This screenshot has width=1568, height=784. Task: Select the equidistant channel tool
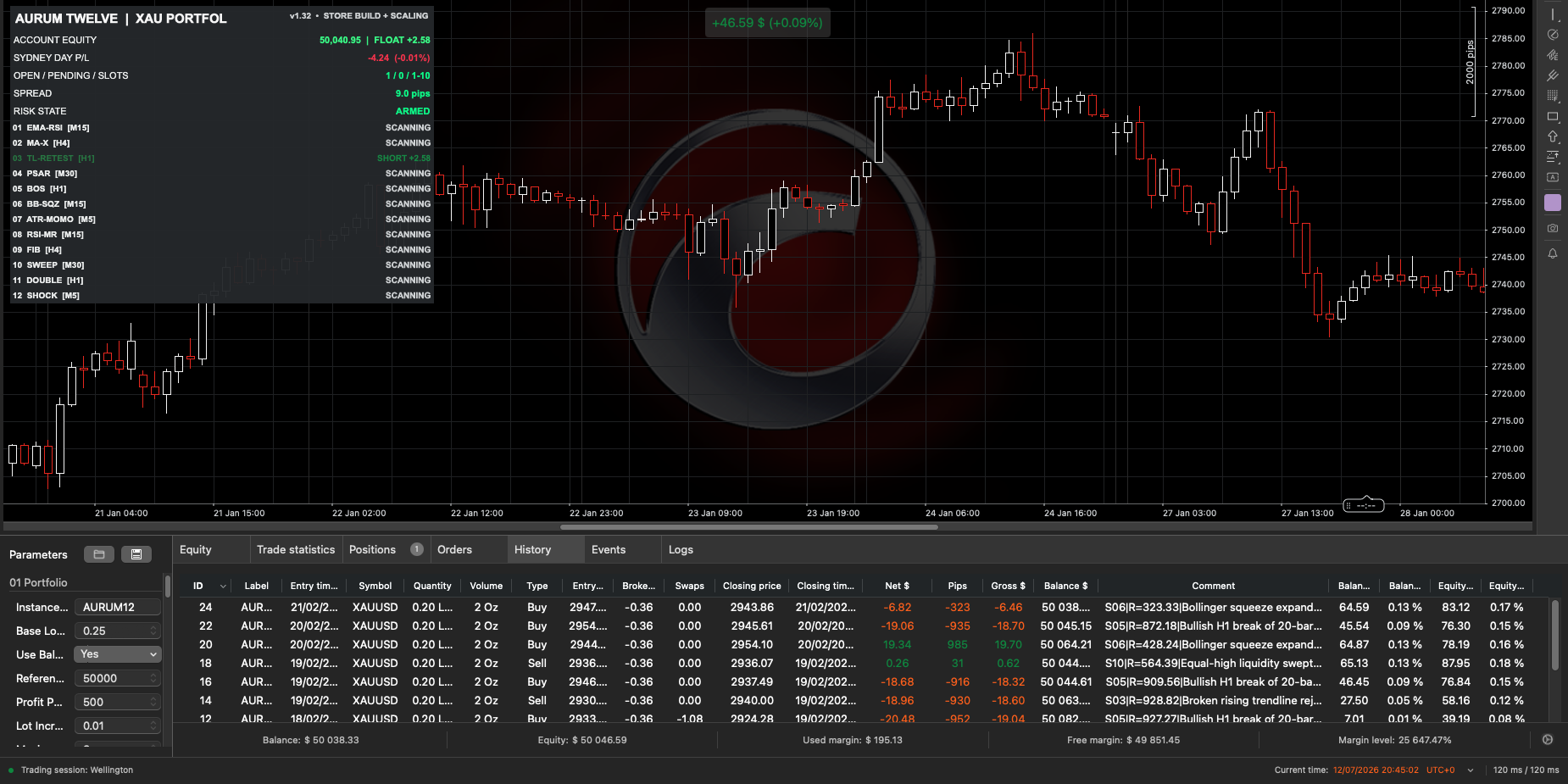pos(1553,55)
